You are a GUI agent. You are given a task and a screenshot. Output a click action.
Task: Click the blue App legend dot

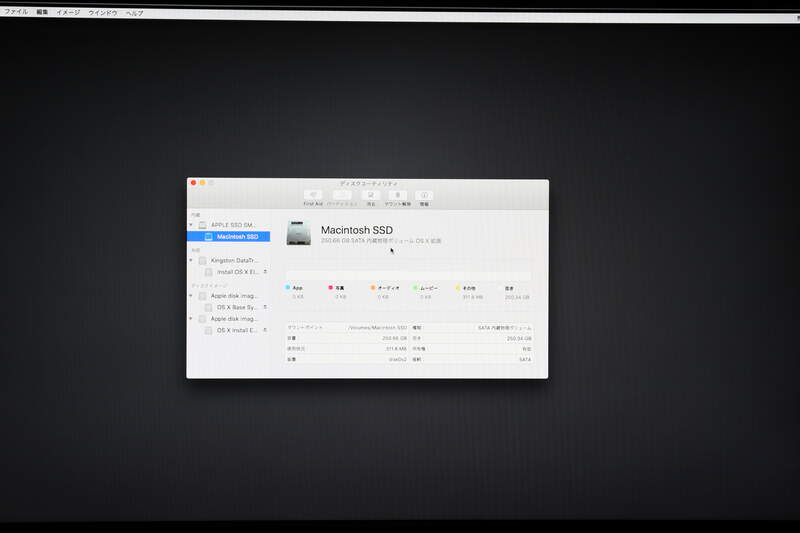(288, 288)
